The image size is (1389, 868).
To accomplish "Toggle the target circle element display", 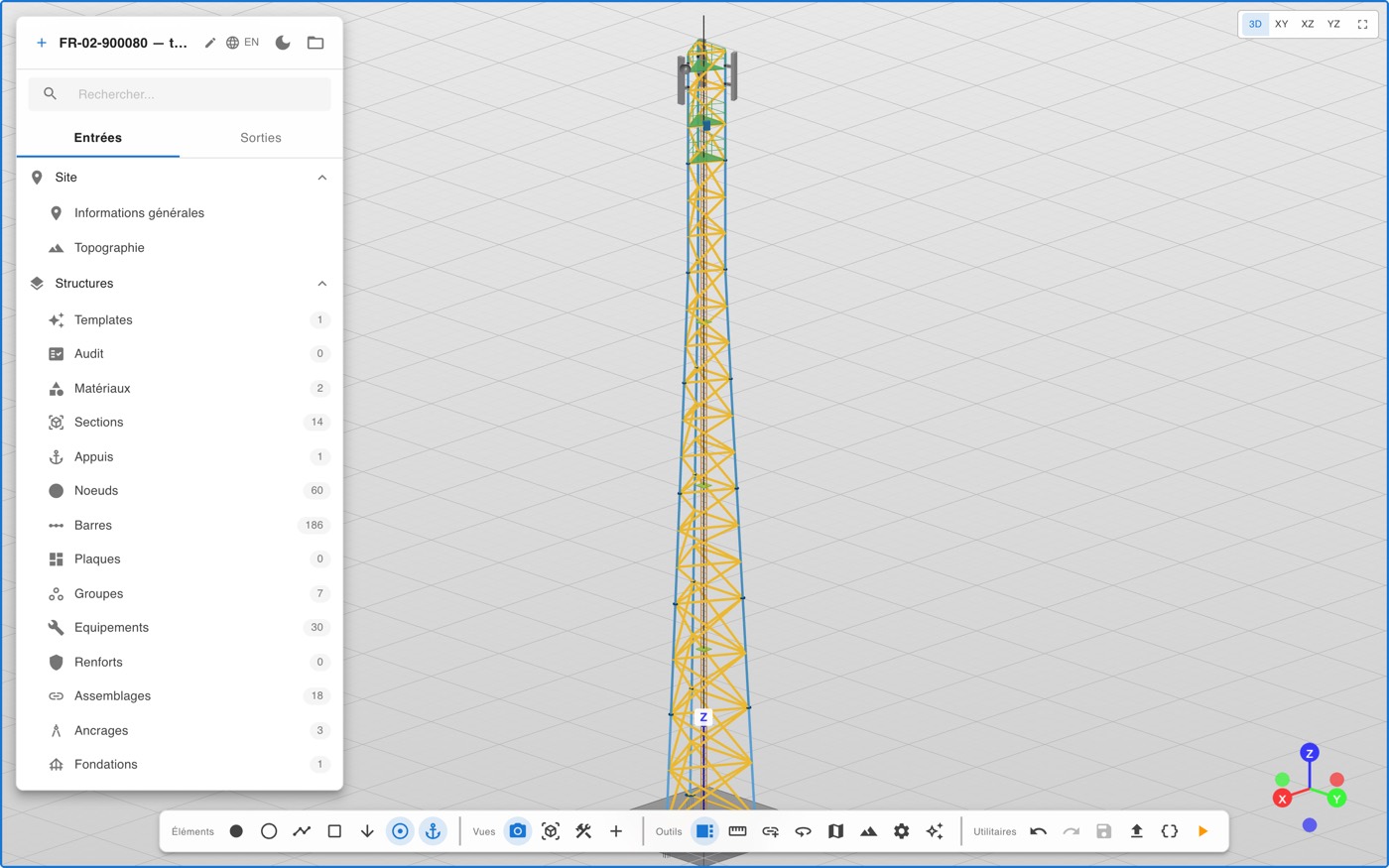I will pyautogui.click(x=400, y=831).
